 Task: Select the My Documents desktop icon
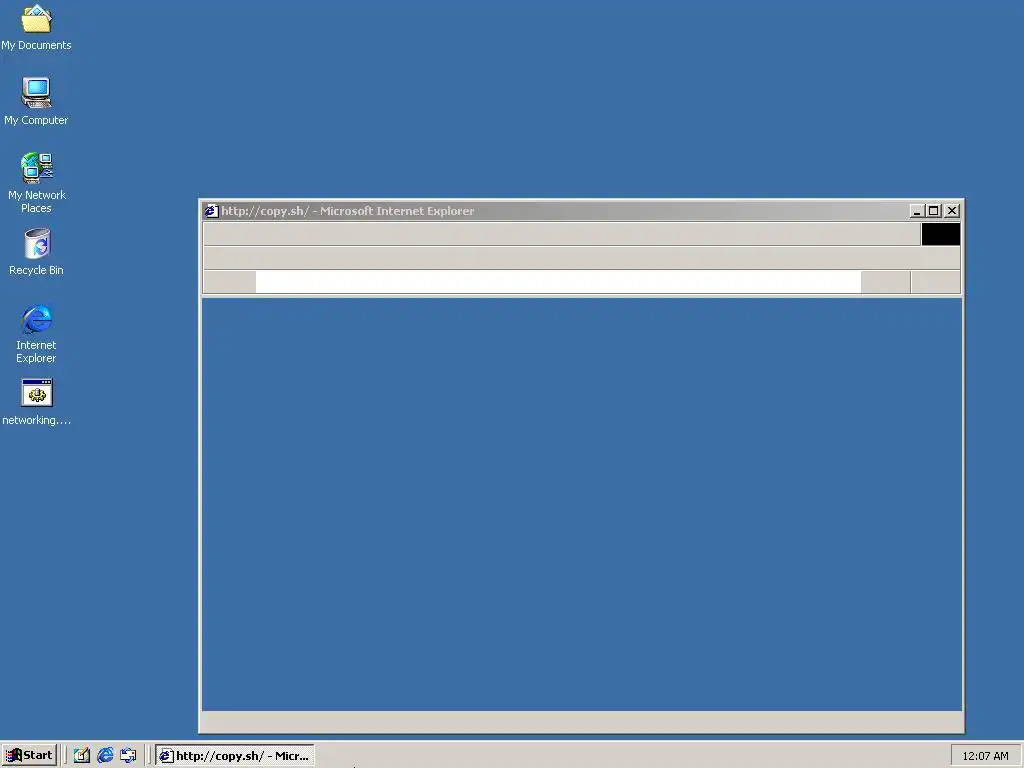tap(36, 27)
